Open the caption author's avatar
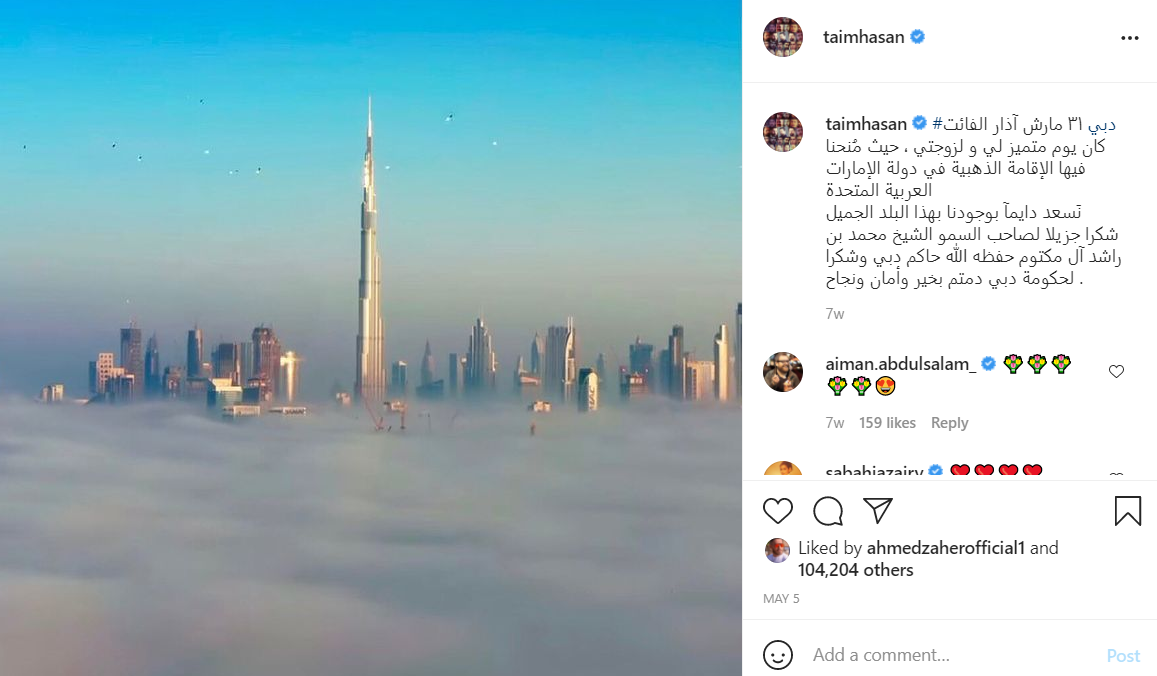The width and height of the screenshot is (1157, 676). pos(783,132)
